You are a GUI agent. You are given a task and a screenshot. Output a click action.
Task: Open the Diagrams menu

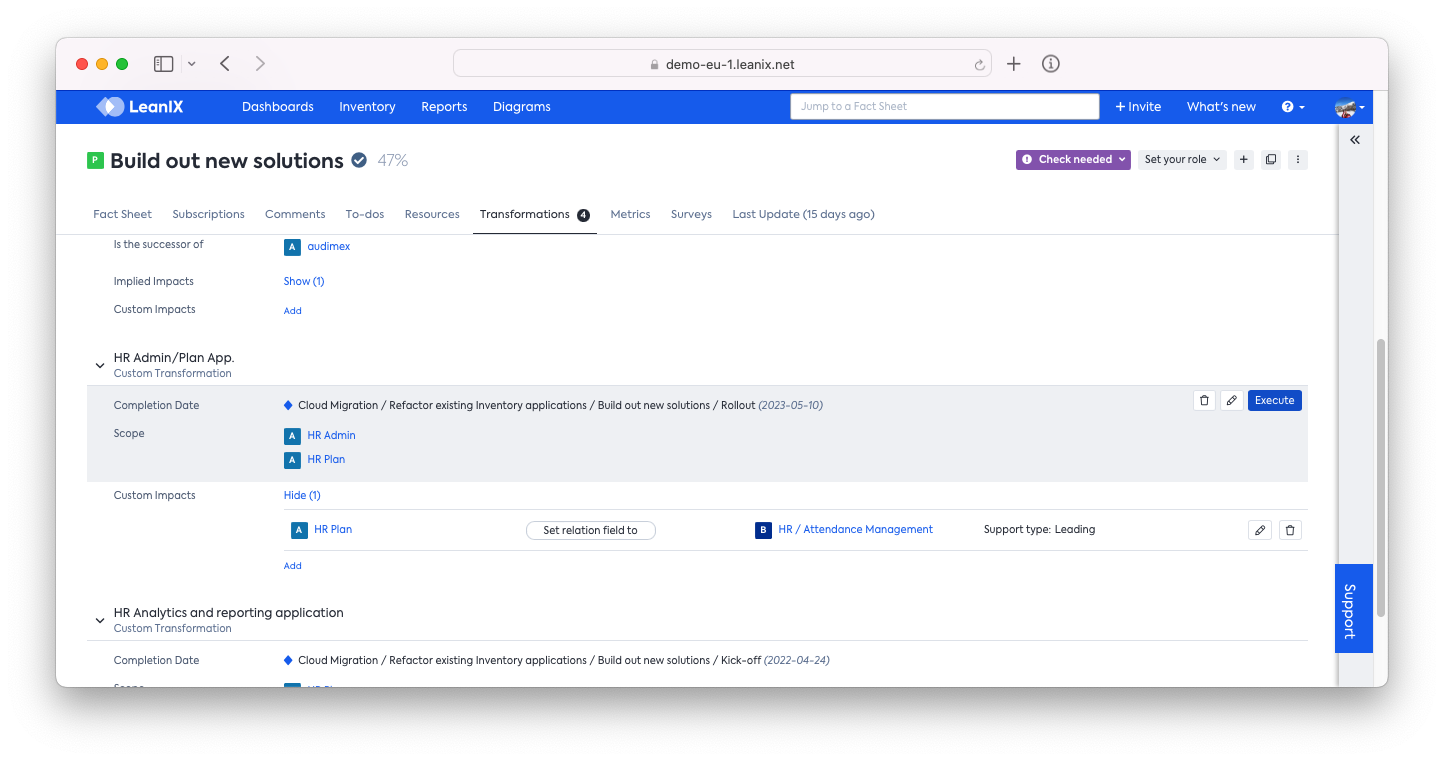pyautogui.click(x=522, y=107)
